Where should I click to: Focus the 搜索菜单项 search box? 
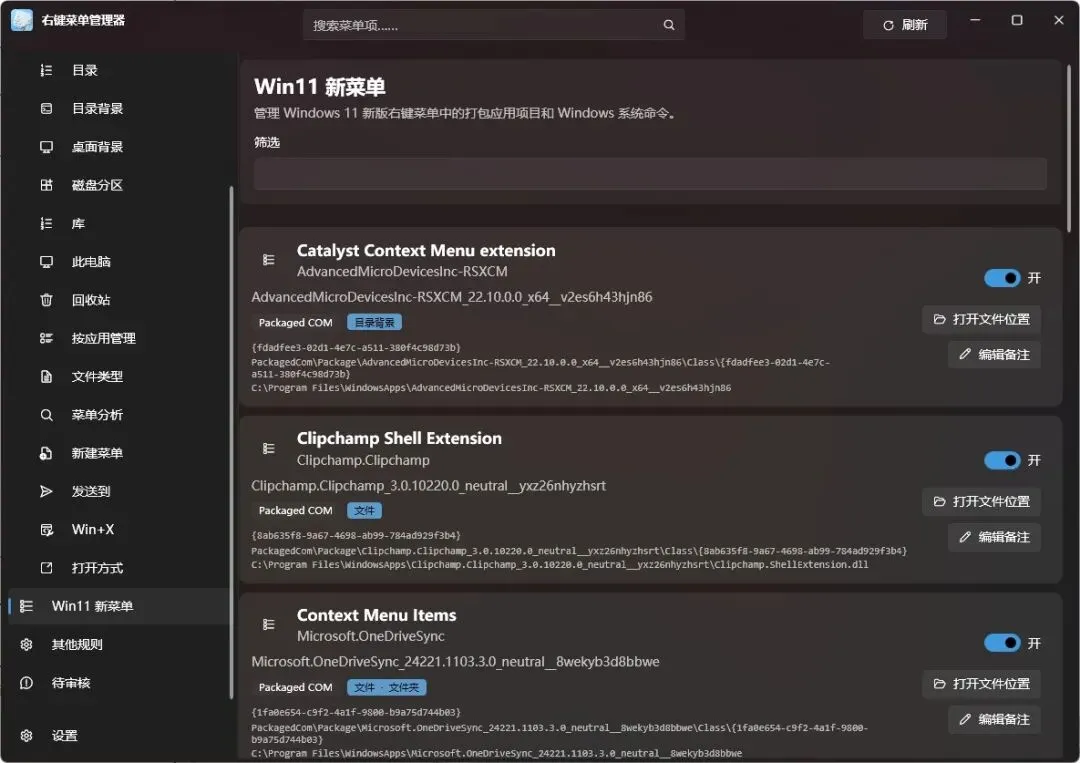[x=494, y=25]
